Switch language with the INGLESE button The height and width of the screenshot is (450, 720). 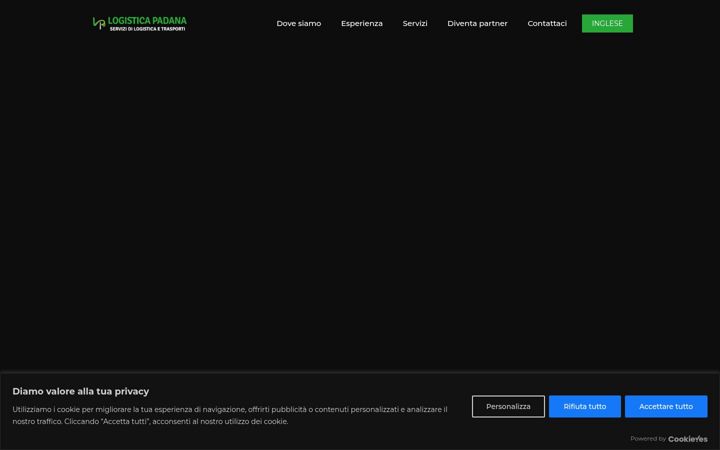tap(607, 23)
